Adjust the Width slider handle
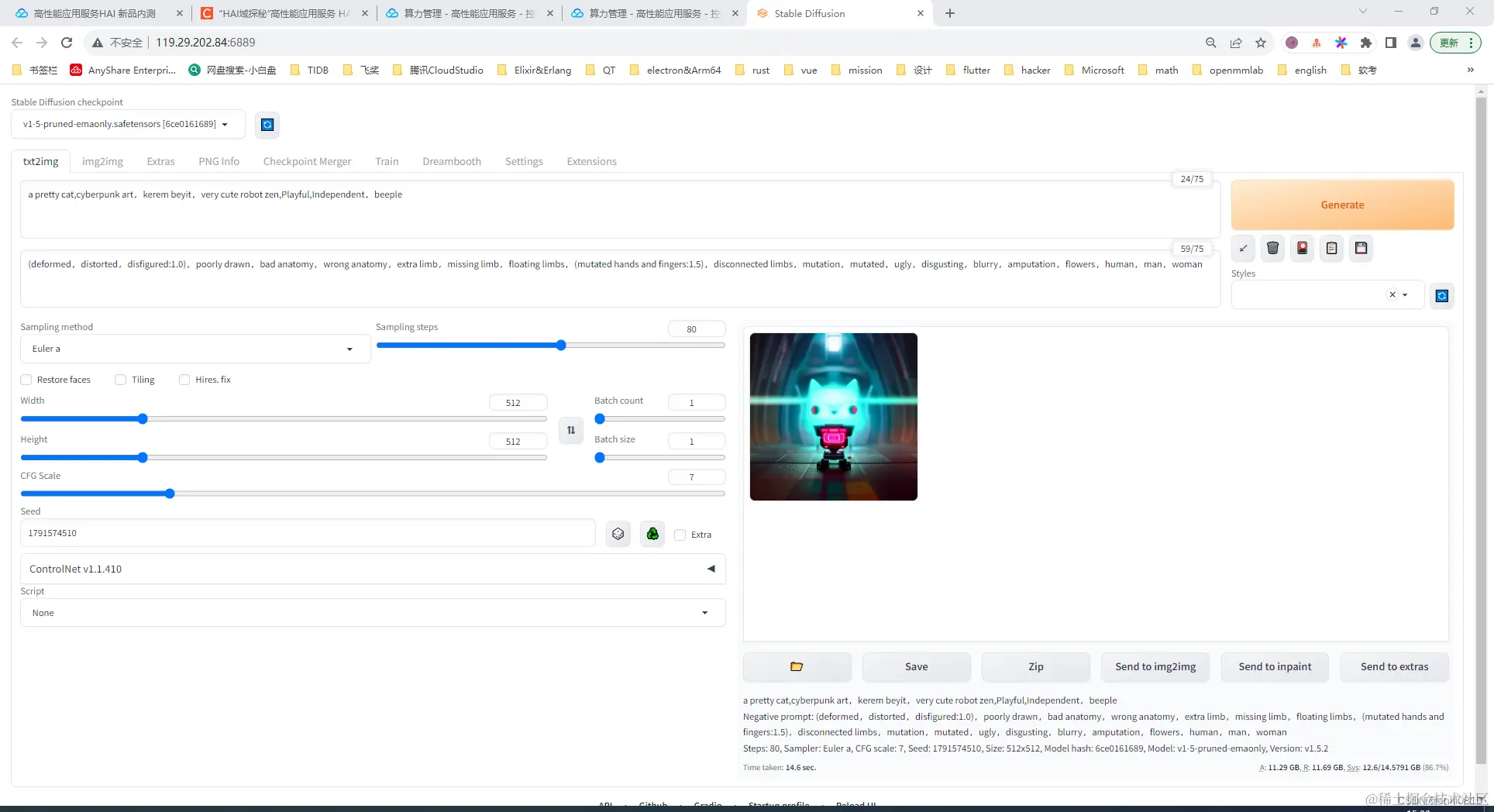 click(x=143, y=419)
